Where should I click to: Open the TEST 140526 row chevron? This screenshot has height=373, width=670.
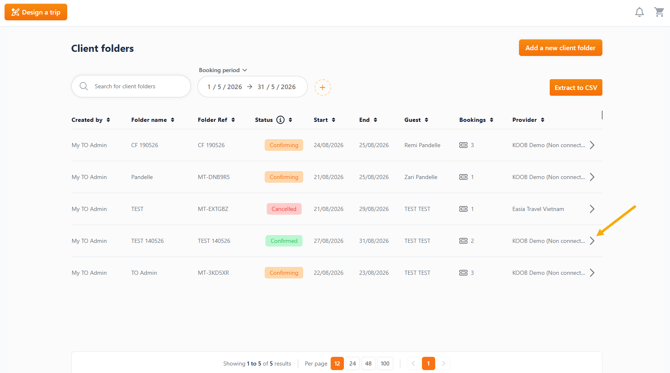[x=592, y=241]
